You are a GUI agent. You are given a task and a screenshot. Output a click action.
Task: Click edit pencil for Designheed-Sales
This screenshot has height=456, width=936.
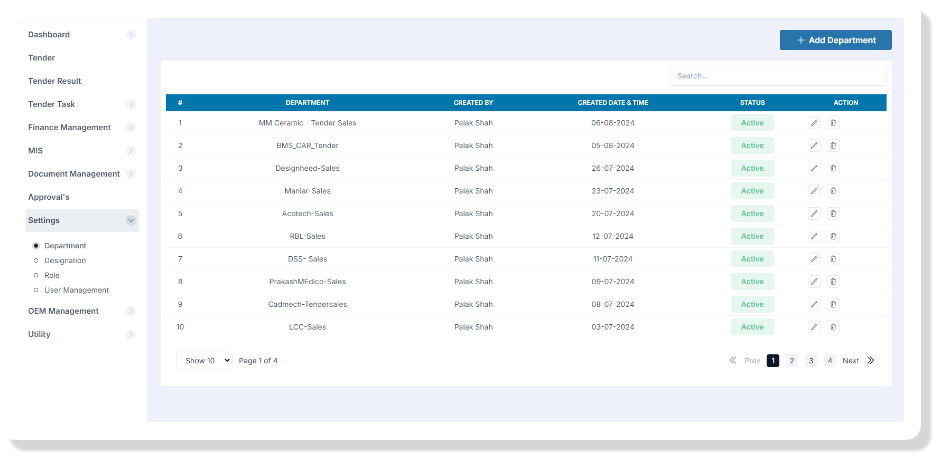pyautogui.click(x=814, y=168)
